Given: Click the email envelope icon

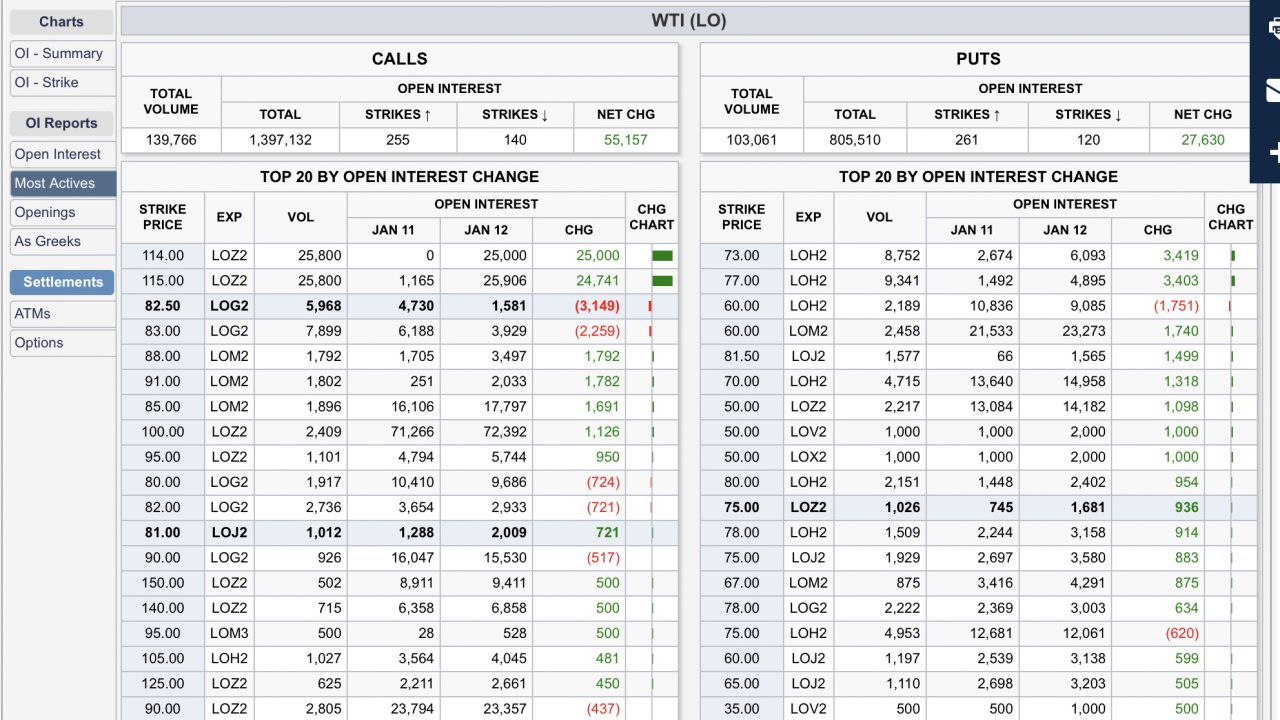Looking at the screenshot, I should tap(1272, 91).
